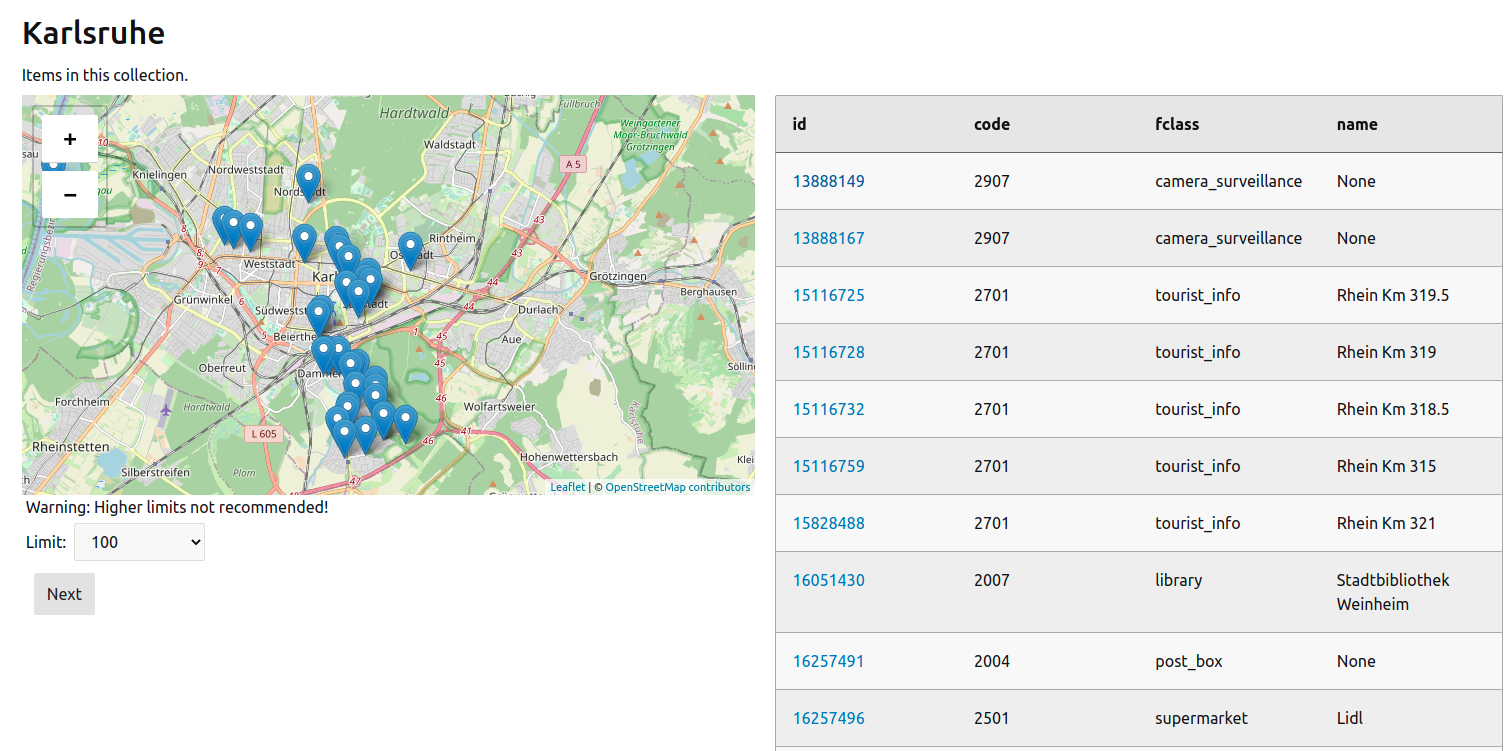Click the fclass column header
This screenshot has width=1508, height=751.
pyautogui.click(x=1176, y=124)
